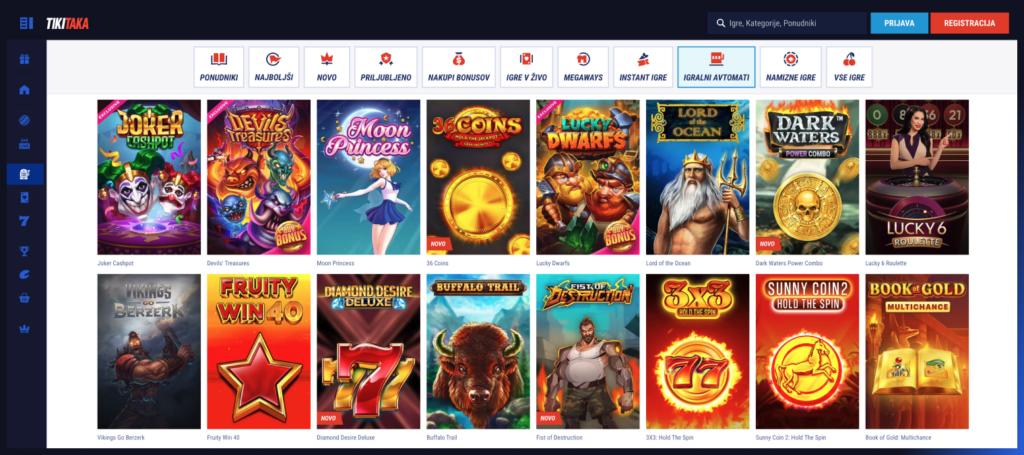Switch to the Novo category
This screenshot has width=1024, height=455.
(x=327, y=67)
